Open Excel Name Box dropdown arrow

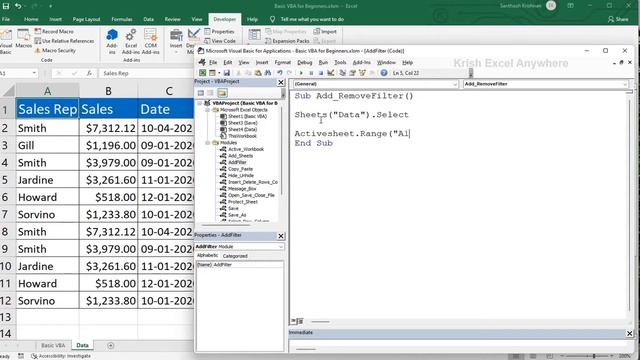point(34,73)
